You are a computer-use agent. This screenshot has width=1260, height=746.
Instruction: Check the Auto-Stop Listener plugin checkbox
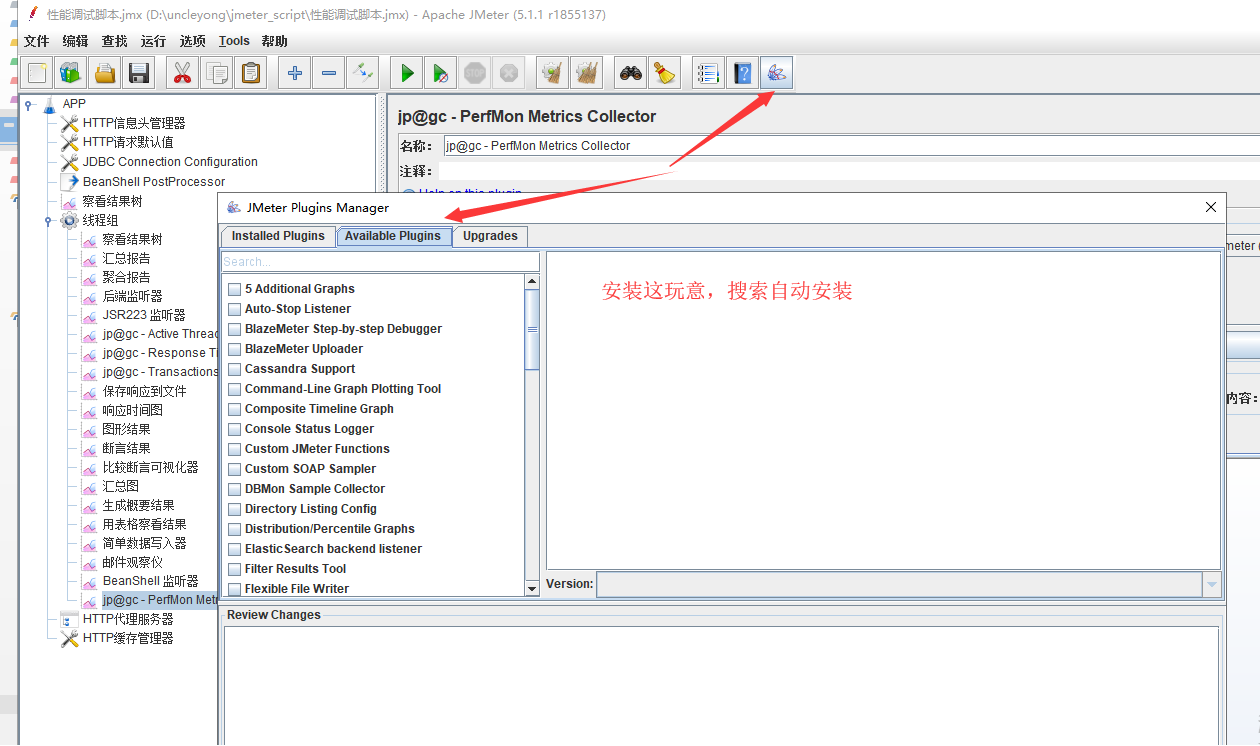point(234,308)
